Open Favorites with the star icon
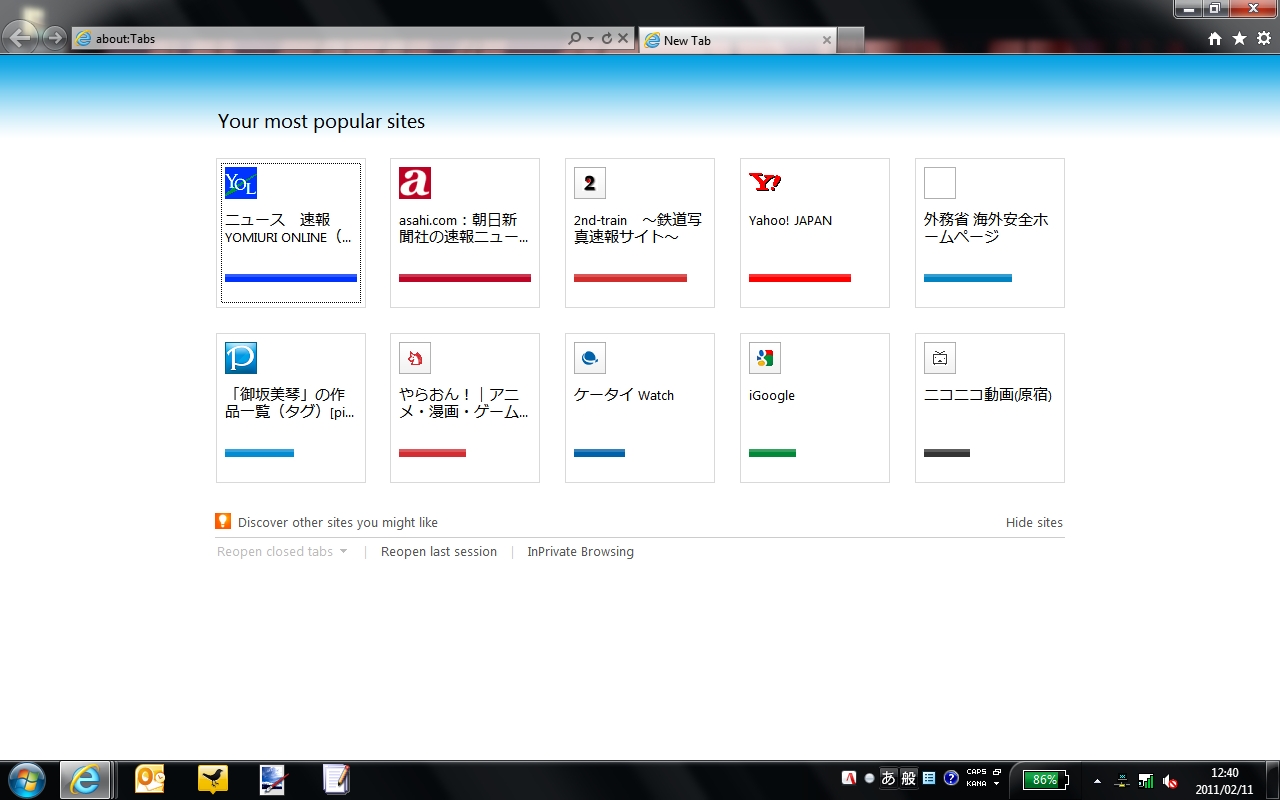 pyautogui.click(x=1239, y=39)
